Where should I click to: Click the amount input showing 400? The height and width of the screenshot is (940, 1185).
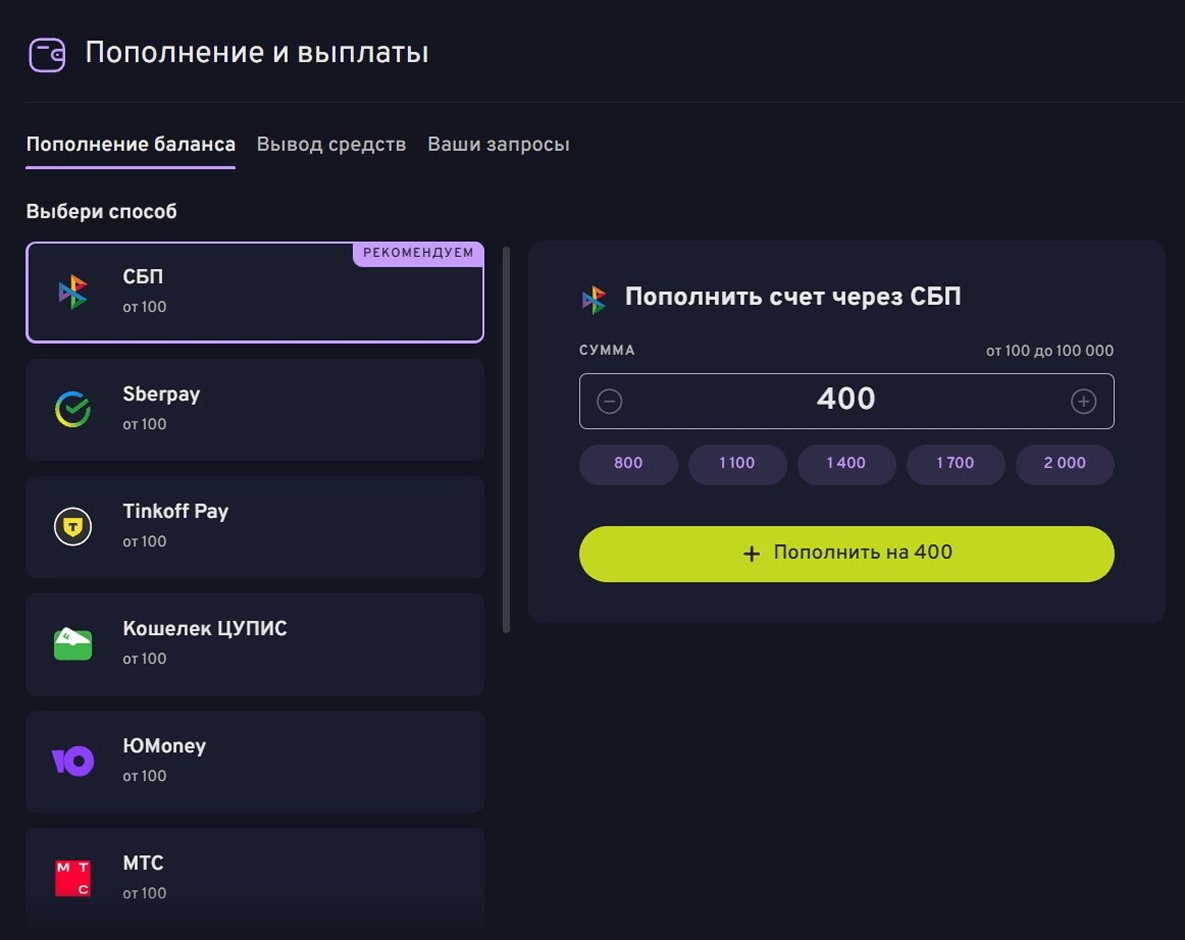(846, 400)
